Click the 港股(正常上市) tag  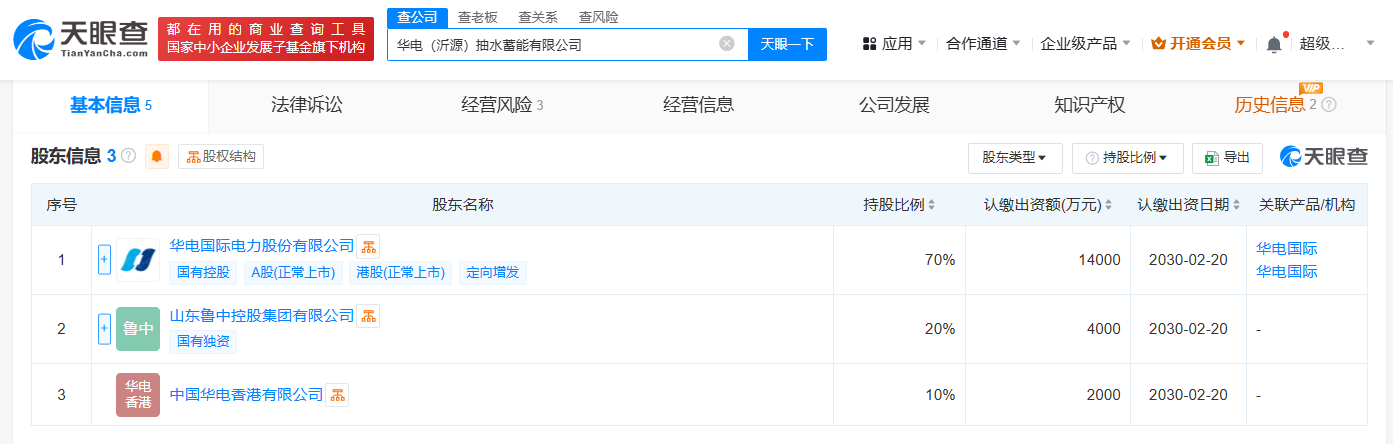[x=400, y=272]
